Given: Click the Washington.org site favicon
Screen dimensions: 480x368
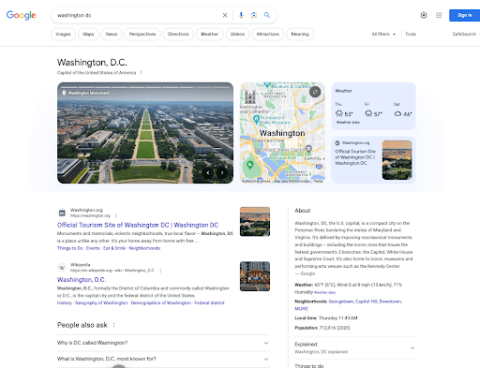Looking at the screenshot, I should point(62,213).
